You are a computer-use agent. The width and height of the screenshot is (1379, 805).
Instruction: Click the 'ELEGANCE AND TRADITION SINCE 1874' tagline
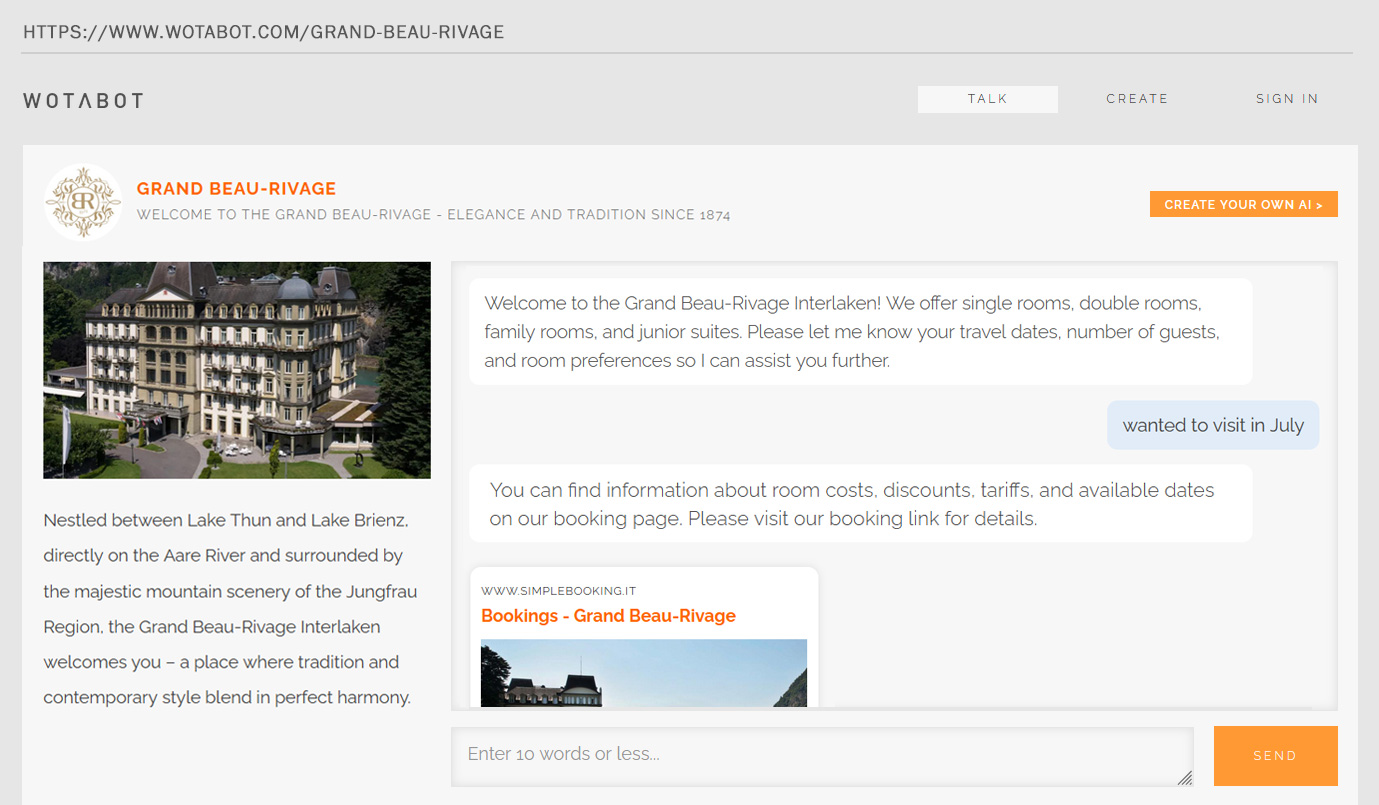433,214
